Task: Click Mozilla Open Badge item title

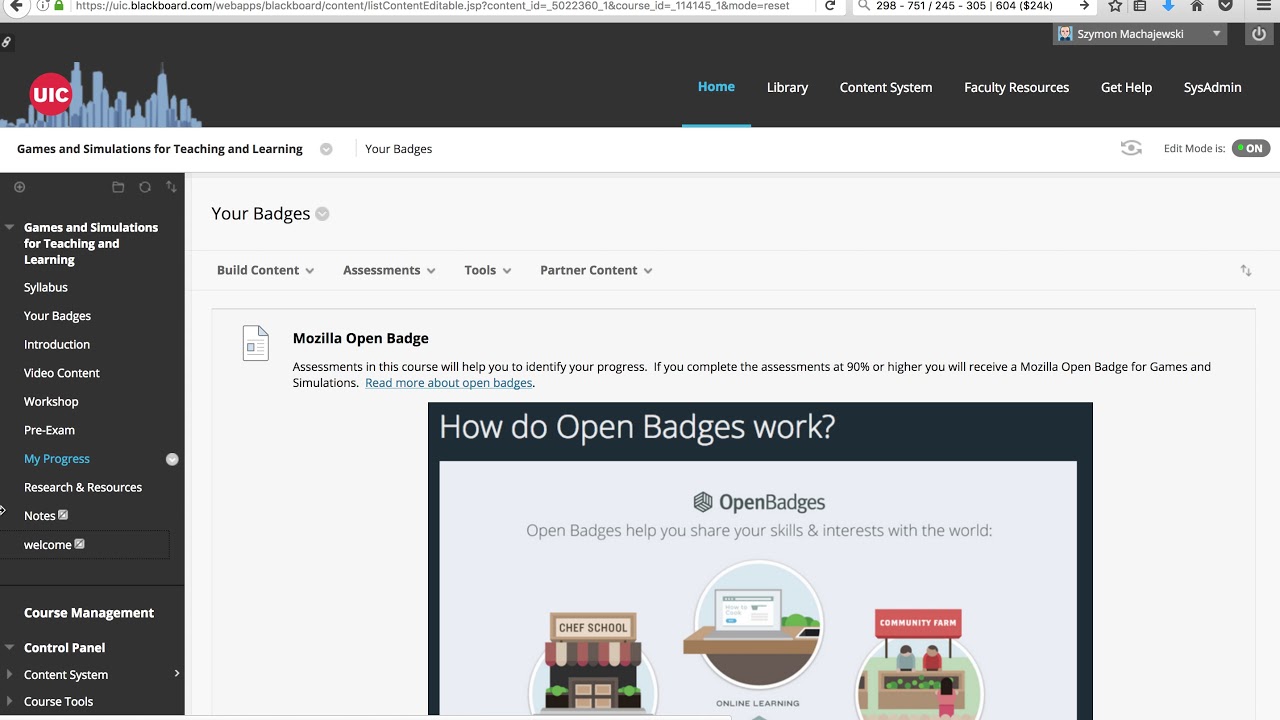Action: pos(360,338)
